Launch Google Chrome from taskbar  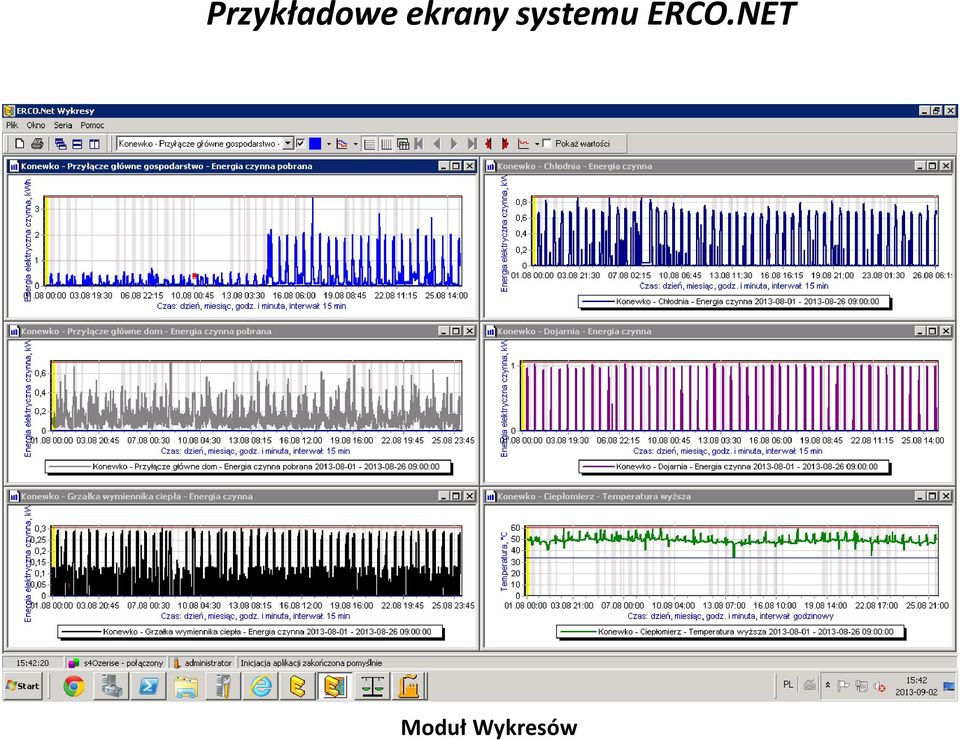[x=74, y=686]
